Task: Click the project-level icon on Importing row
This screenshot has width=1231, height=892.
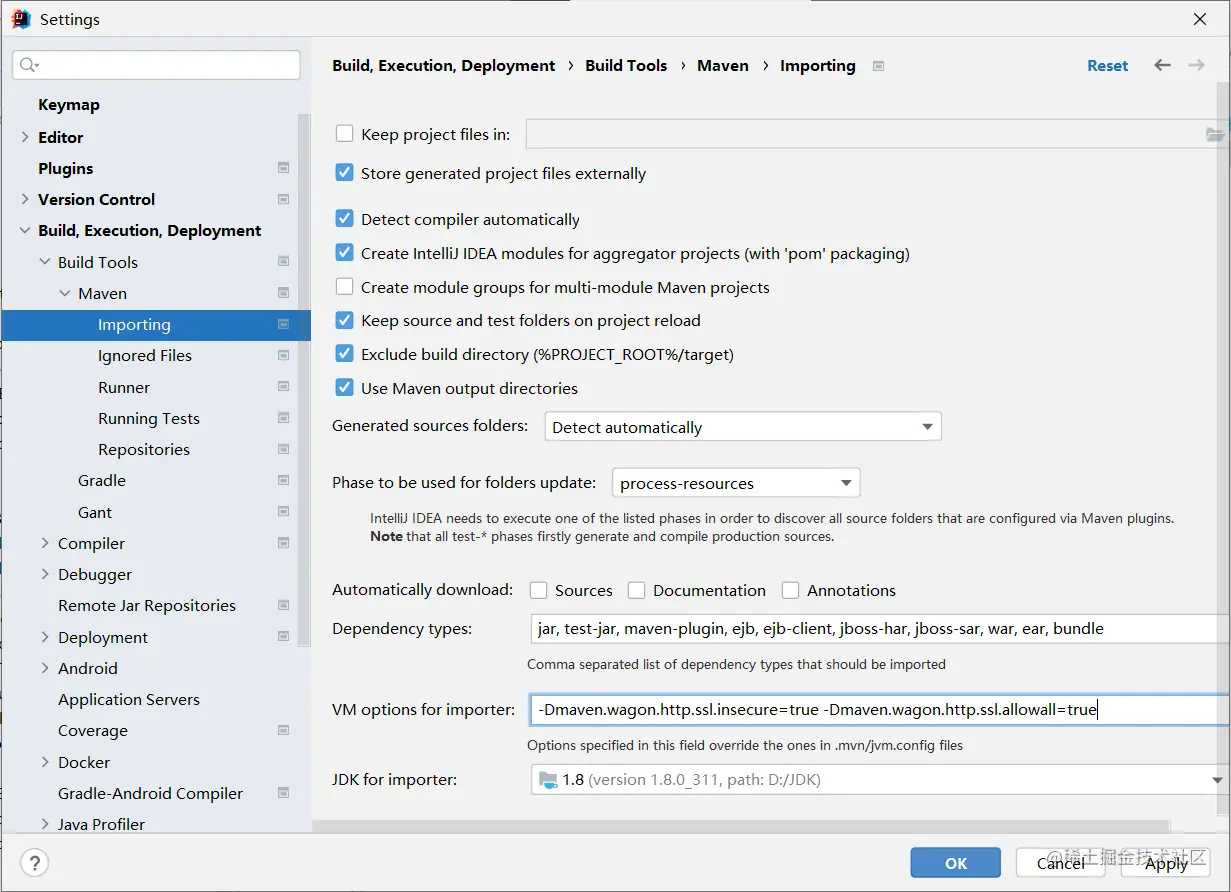Action: (283, 324)
